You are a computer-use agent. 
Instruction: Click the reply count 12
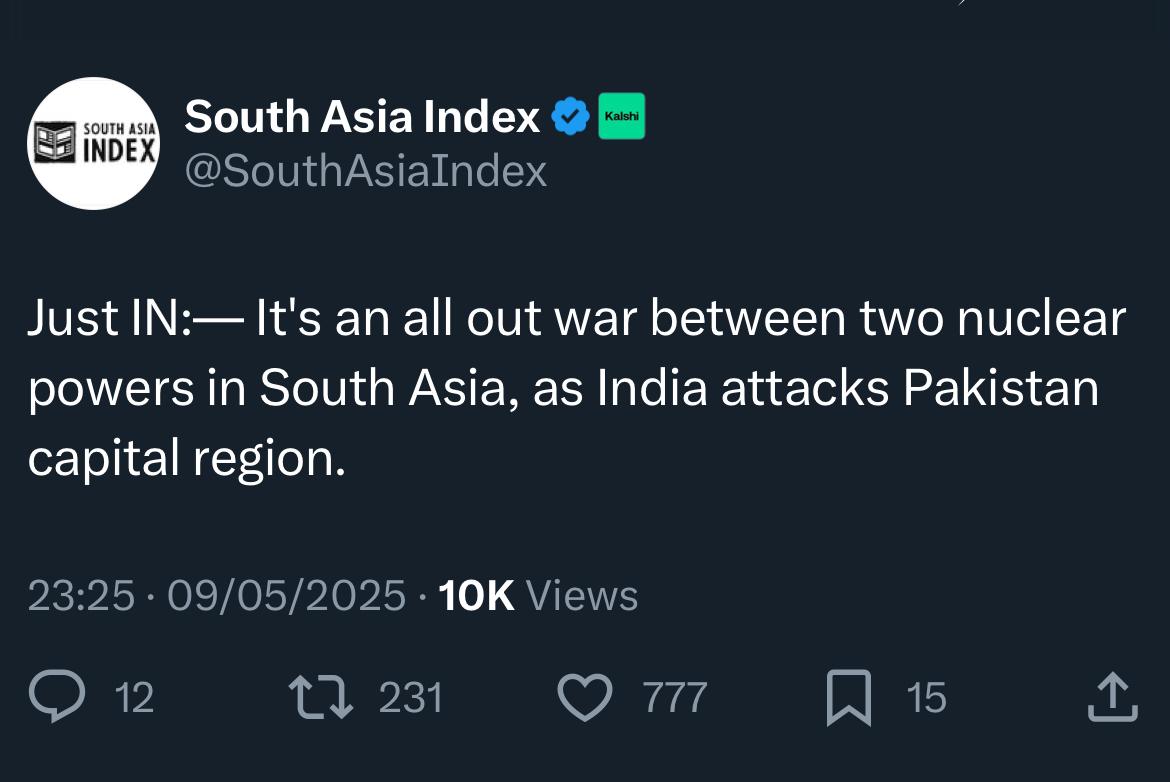(135, 698)
